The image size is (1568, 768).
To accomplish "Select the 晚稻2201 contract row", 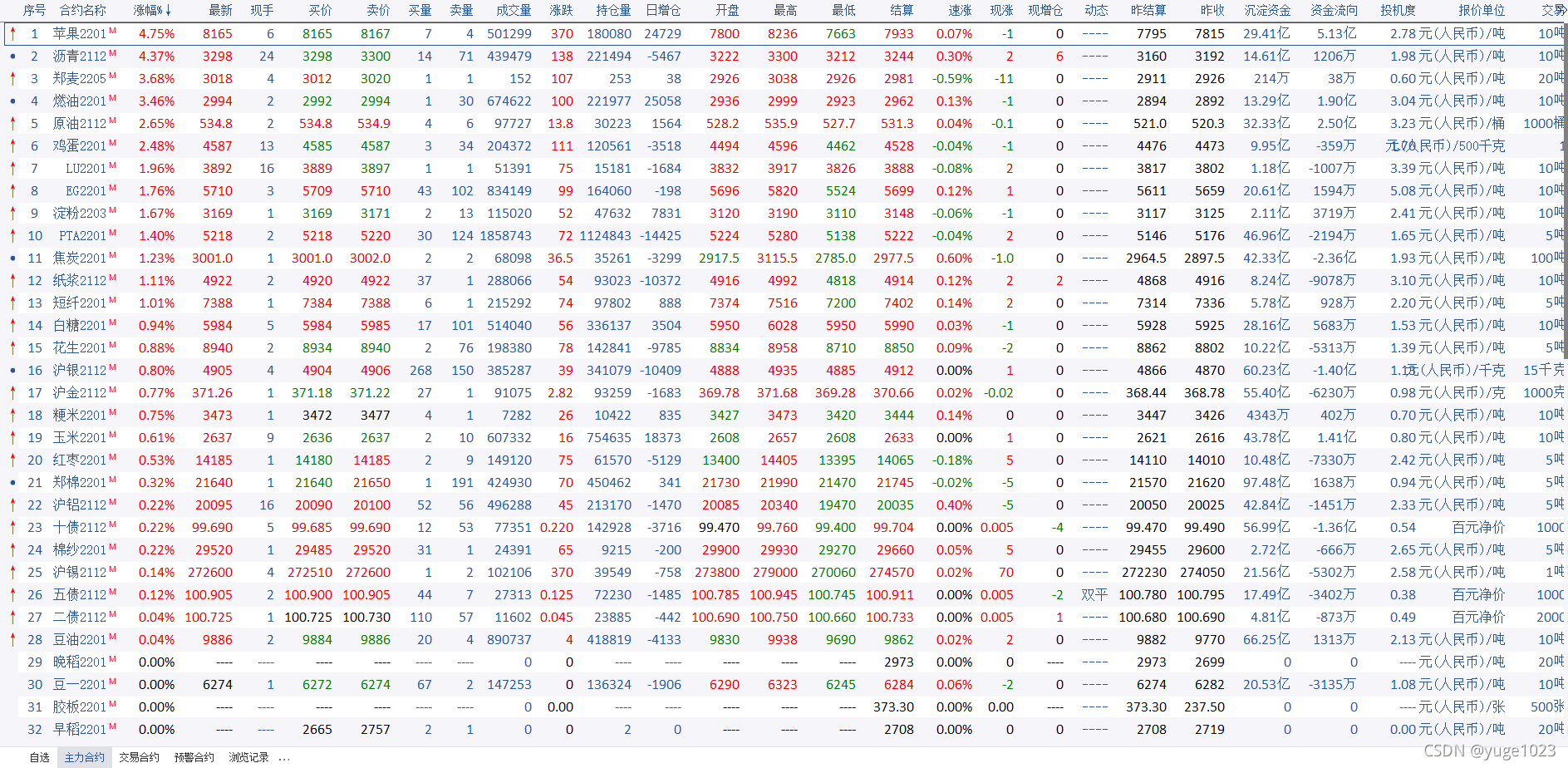I will click(784, 662).
